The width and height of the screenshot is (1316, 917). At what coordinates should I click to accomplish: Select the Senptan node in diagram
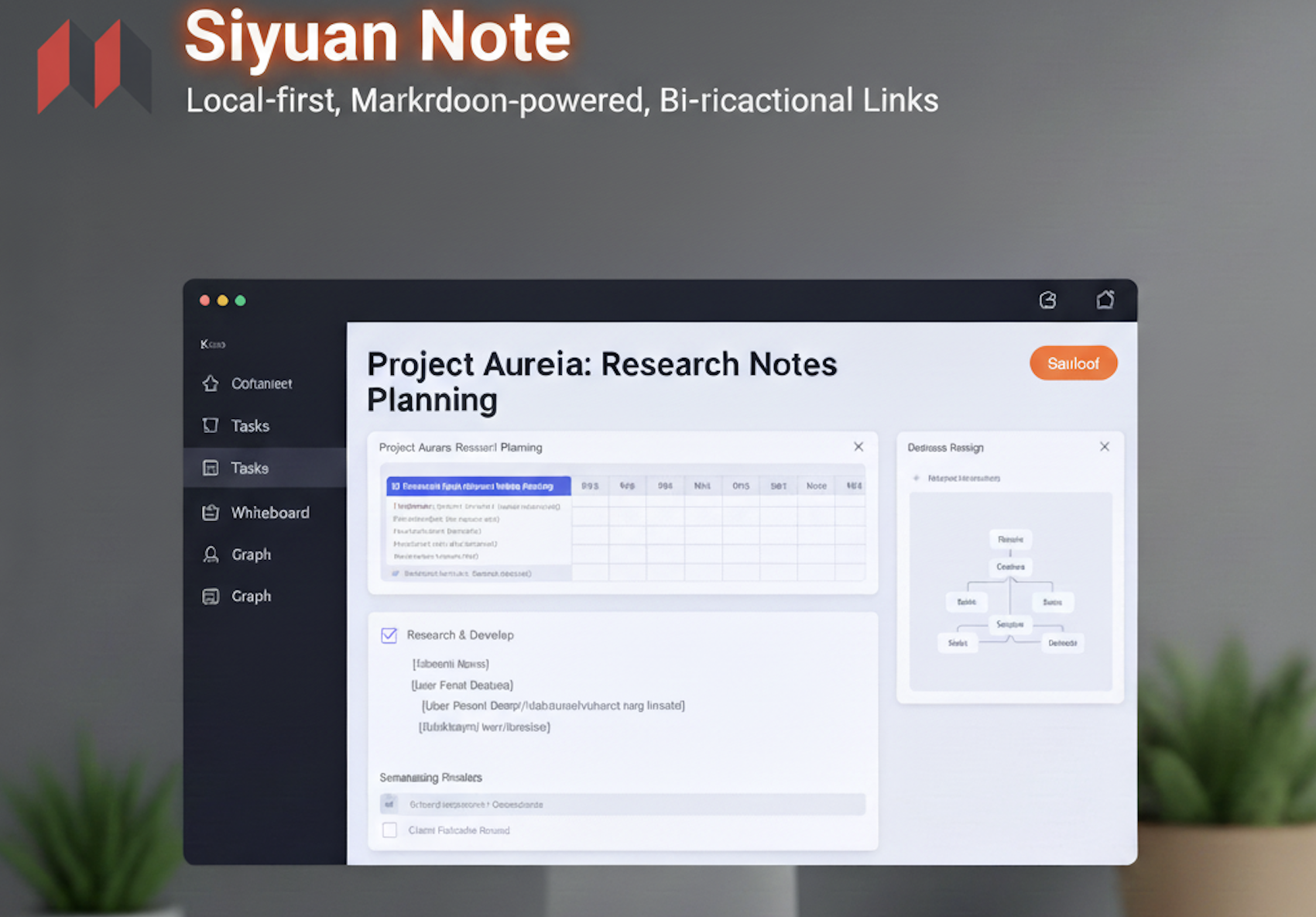1010,624
